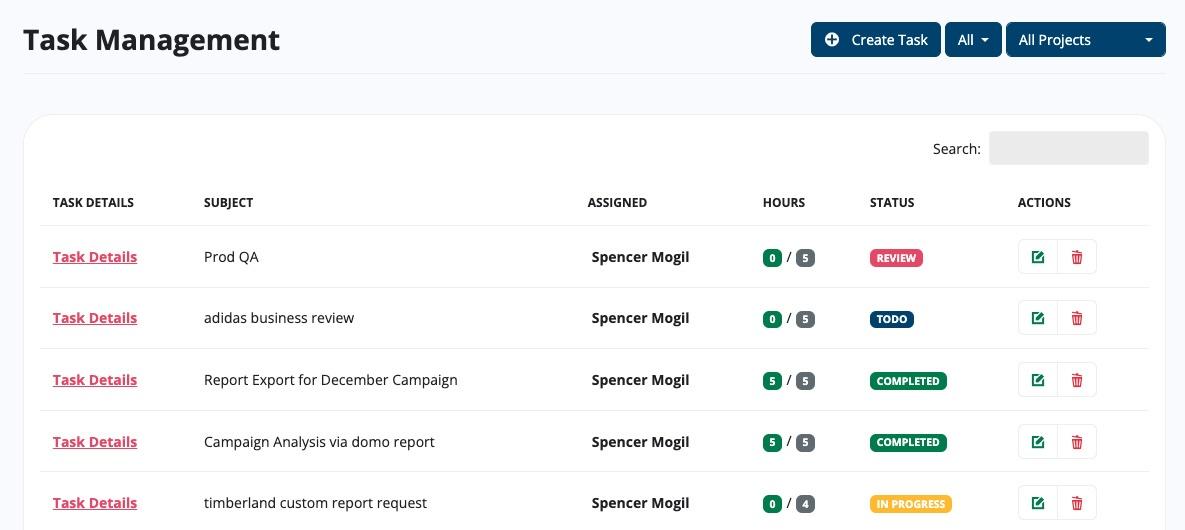Select the 'Prod QA' subject text

coord(231,257)
